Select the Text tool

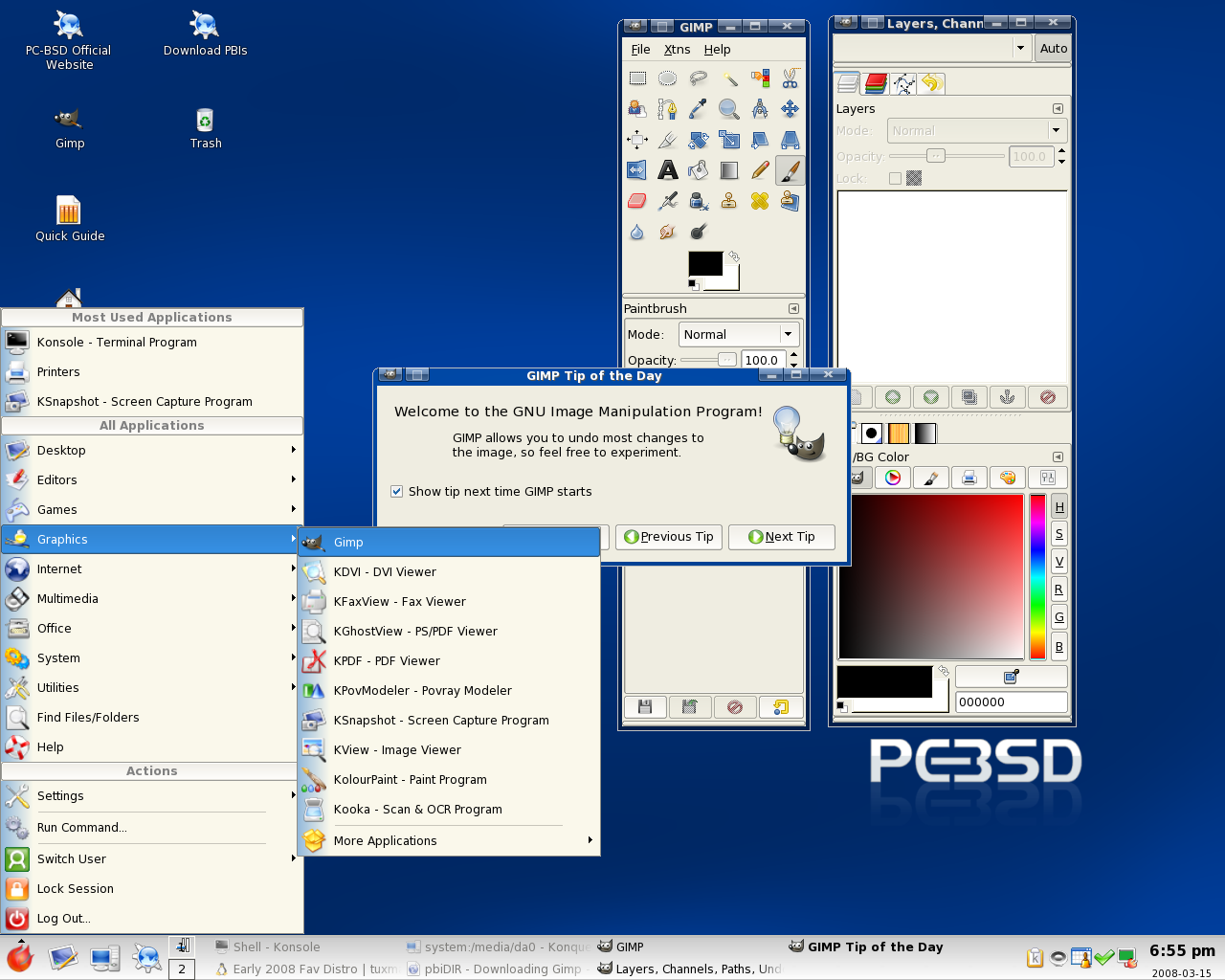(x=668, y=170)
